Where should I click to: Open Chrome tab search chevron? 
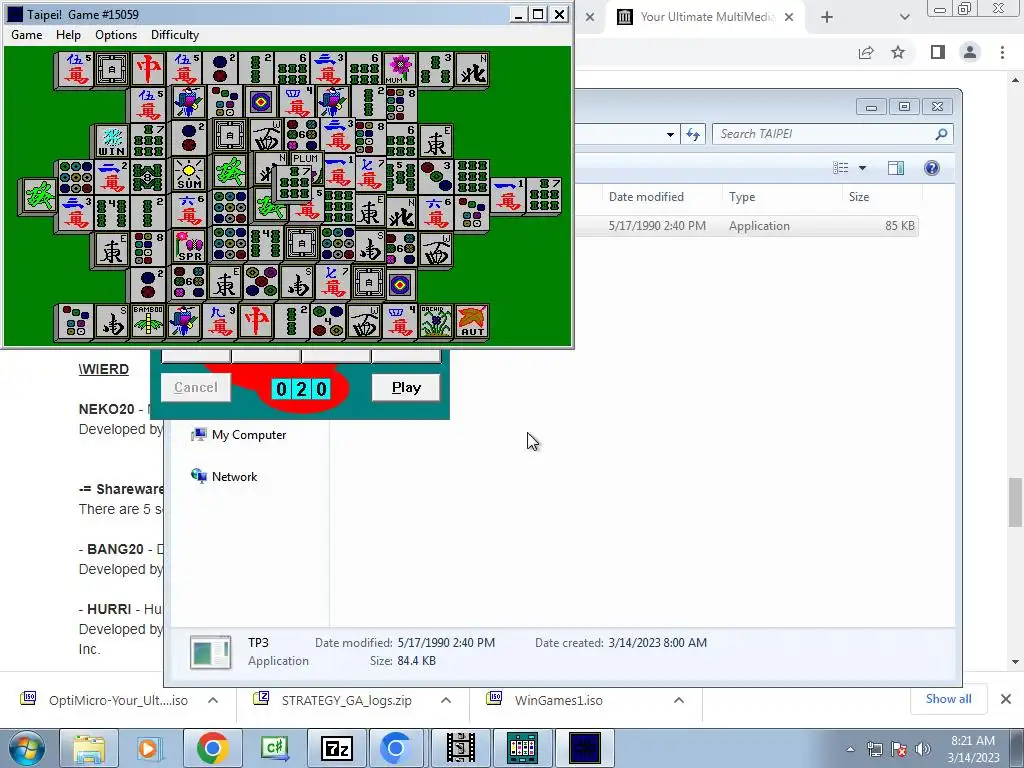pos(904,17)
